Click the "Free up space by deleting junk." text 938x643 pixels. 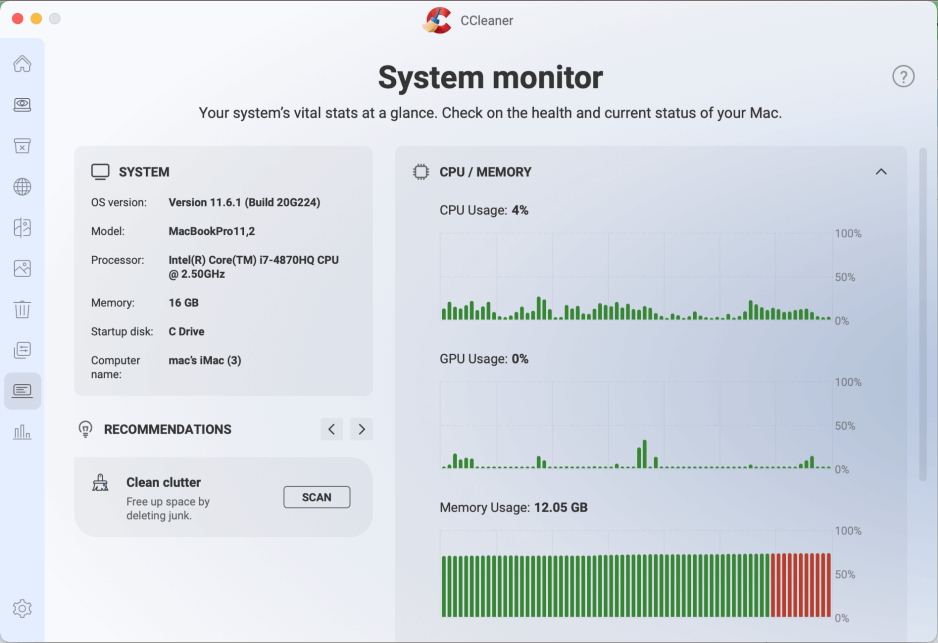(x=168, y=508)
